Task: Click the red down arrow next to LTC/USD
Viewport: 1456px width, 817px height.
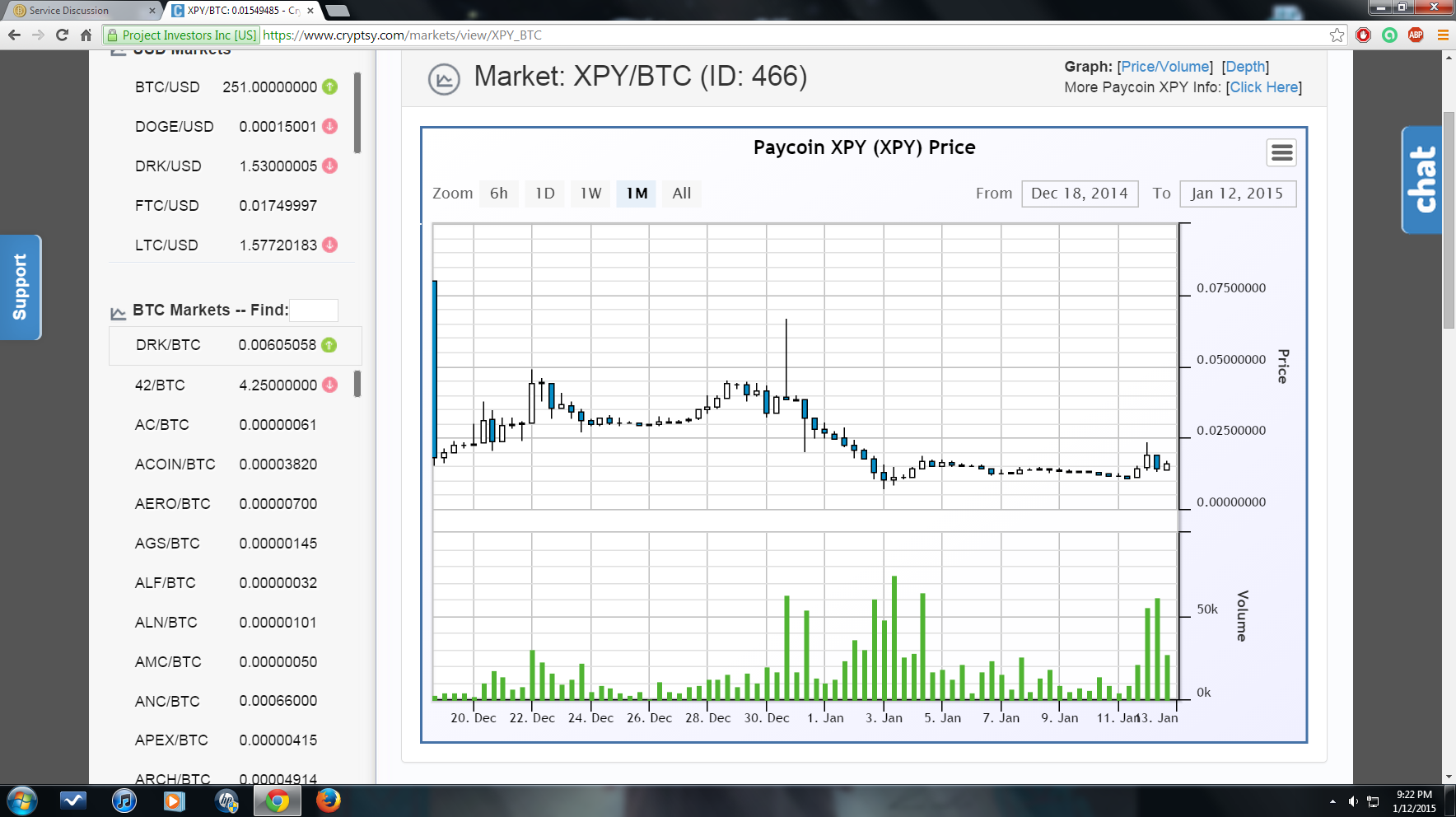Action: 329,245
